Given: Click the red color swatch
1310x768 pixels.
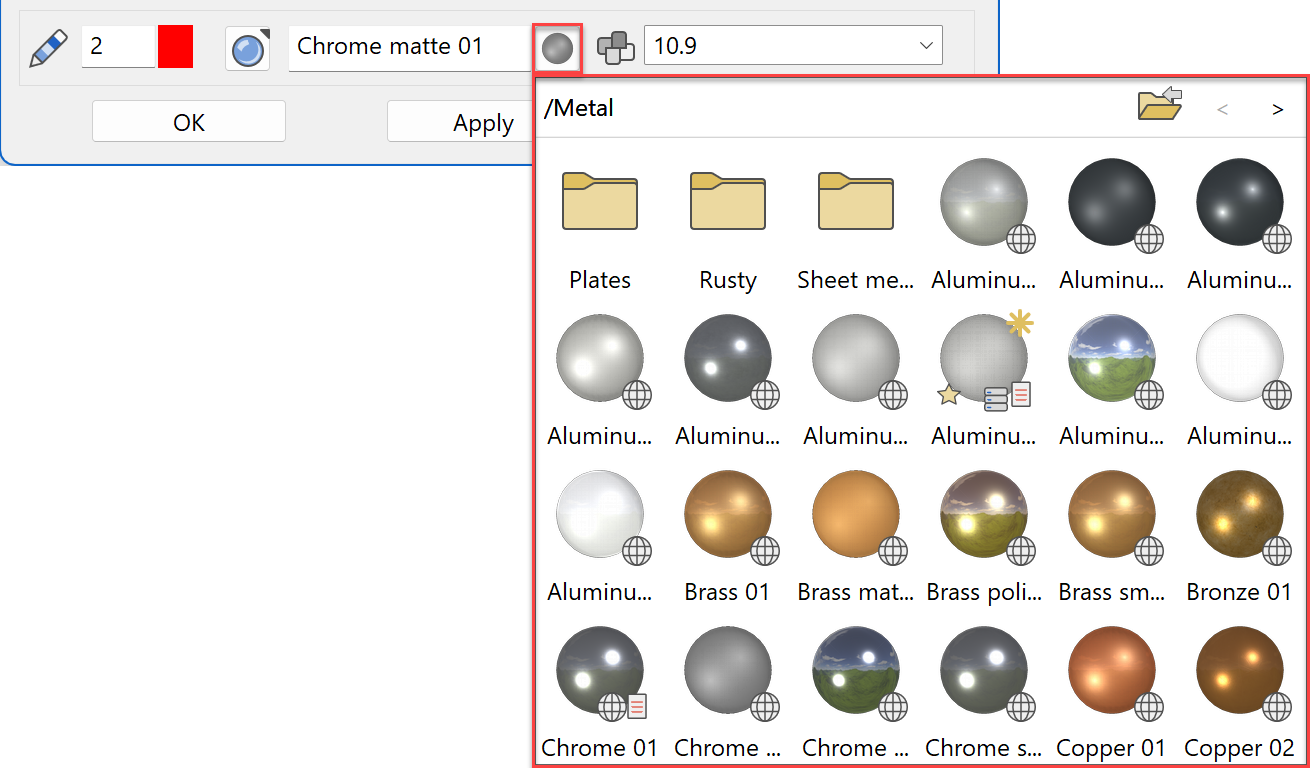Looking at the screenshot, I should click(175, 46).
